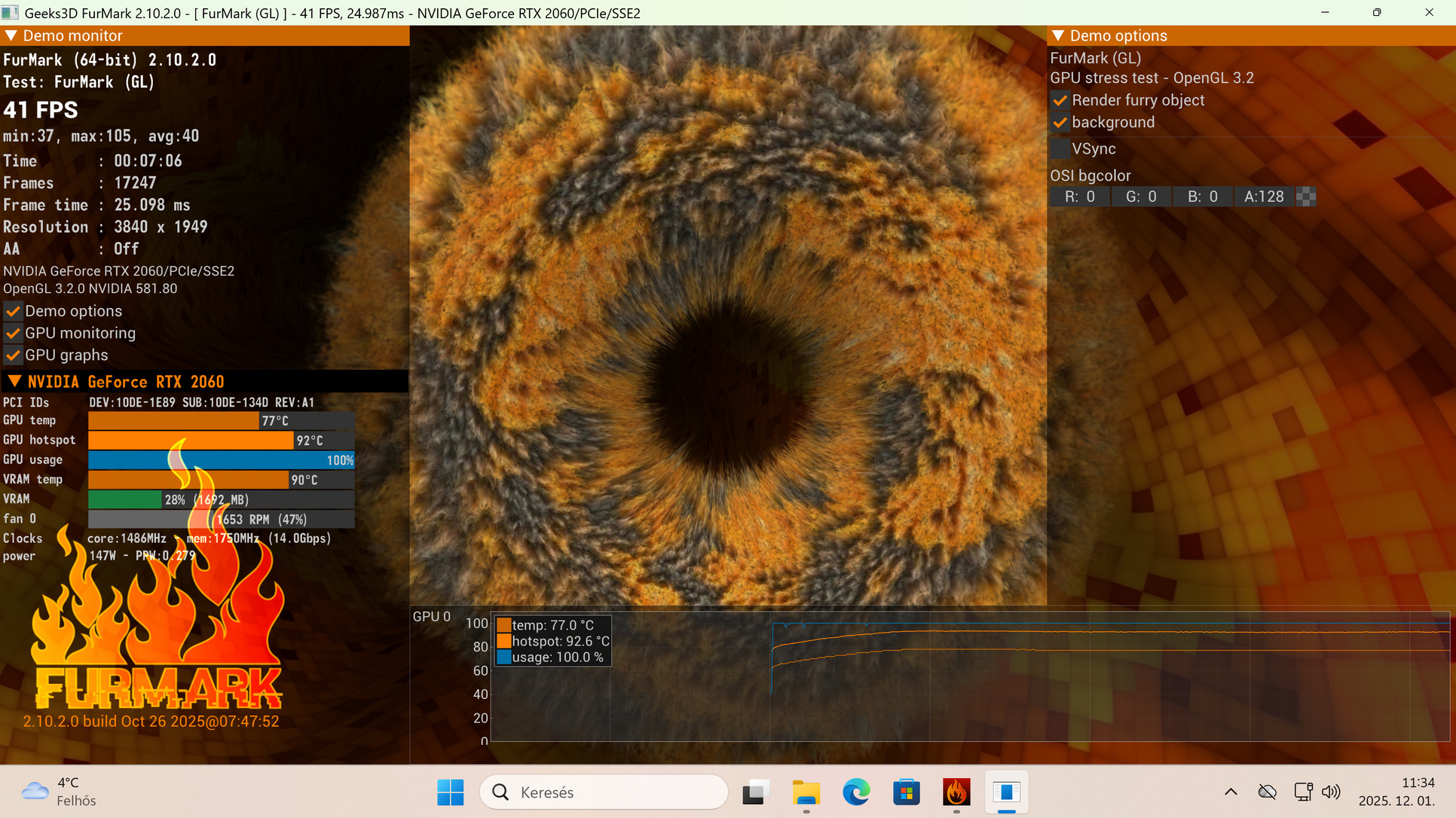The width and height of the screenshot is (1456, 818).
Task: Open Task View taskbar icon
Action: [x=755, y=792]
